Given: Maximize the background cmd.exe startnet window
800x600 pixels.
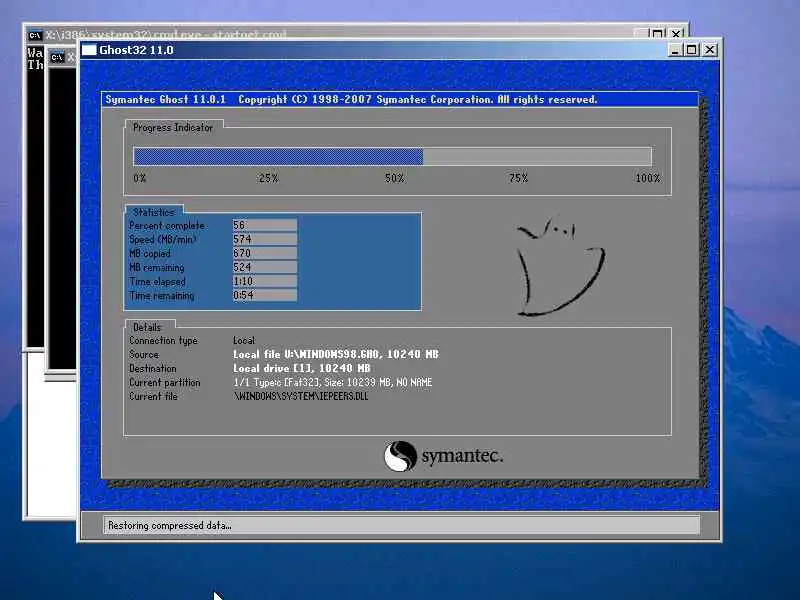Looking at the screenshot, I should pos(658,34).
